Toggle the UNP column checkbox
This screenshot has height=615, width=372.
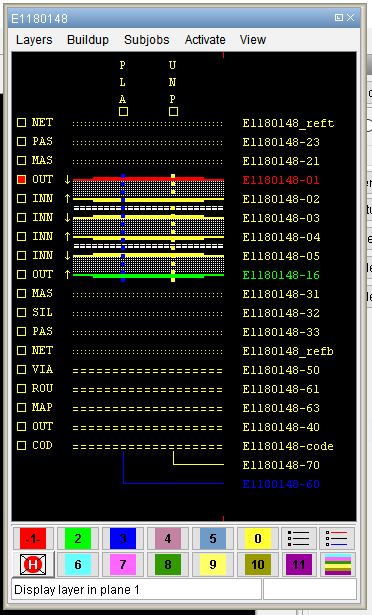pos(173,112)
